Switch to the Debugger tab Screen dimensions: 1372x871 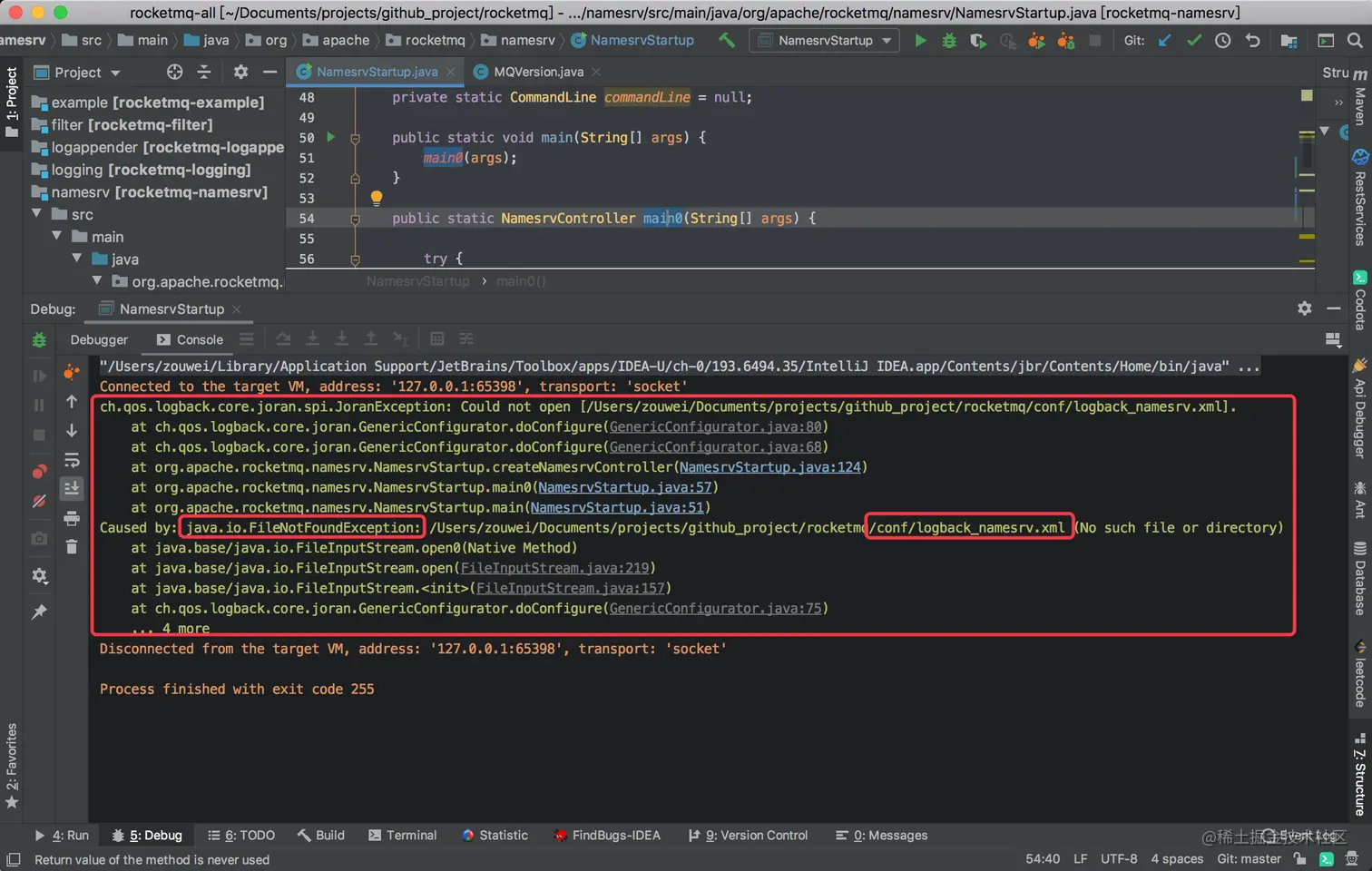click(99, 339)
